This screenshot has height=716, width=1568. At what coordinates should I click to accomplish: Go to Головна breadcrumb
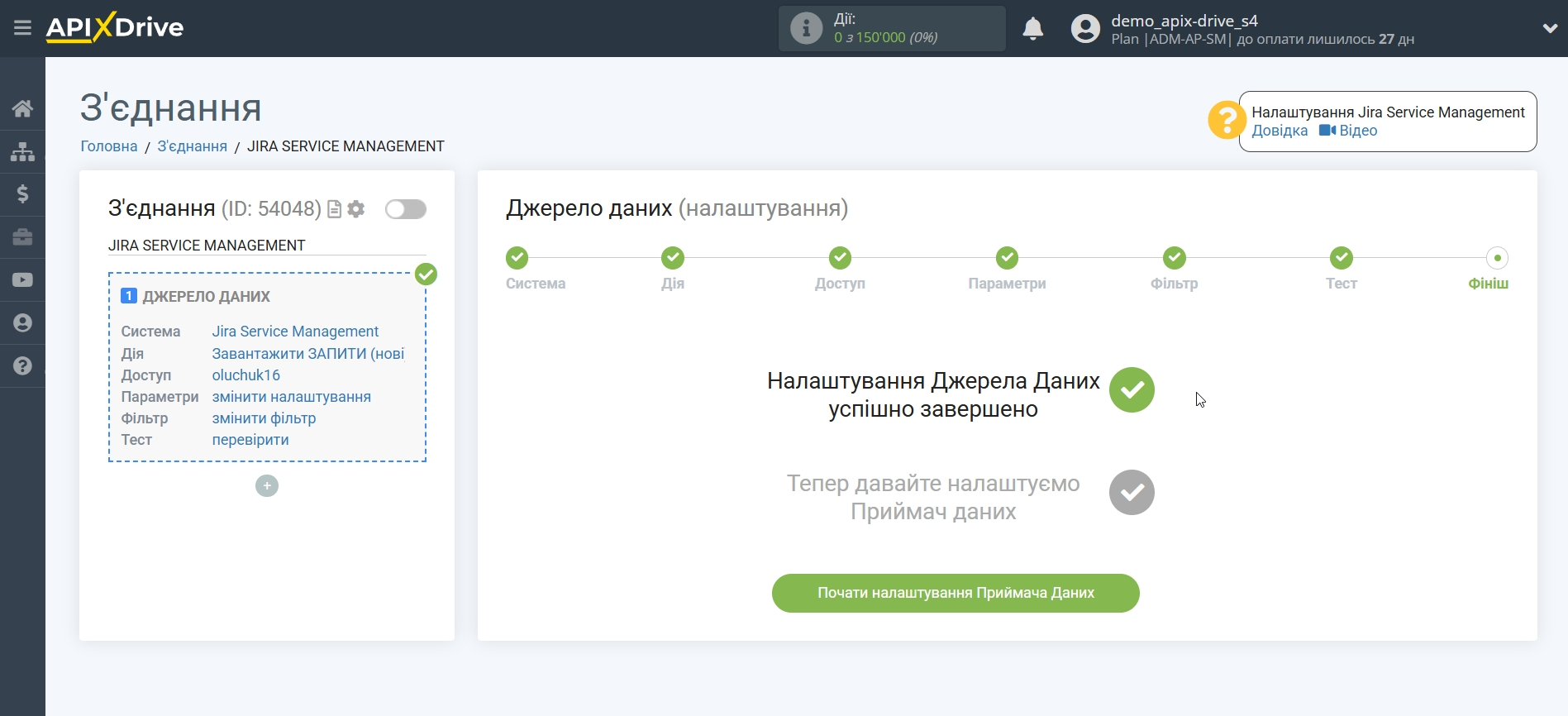(109, 146)
